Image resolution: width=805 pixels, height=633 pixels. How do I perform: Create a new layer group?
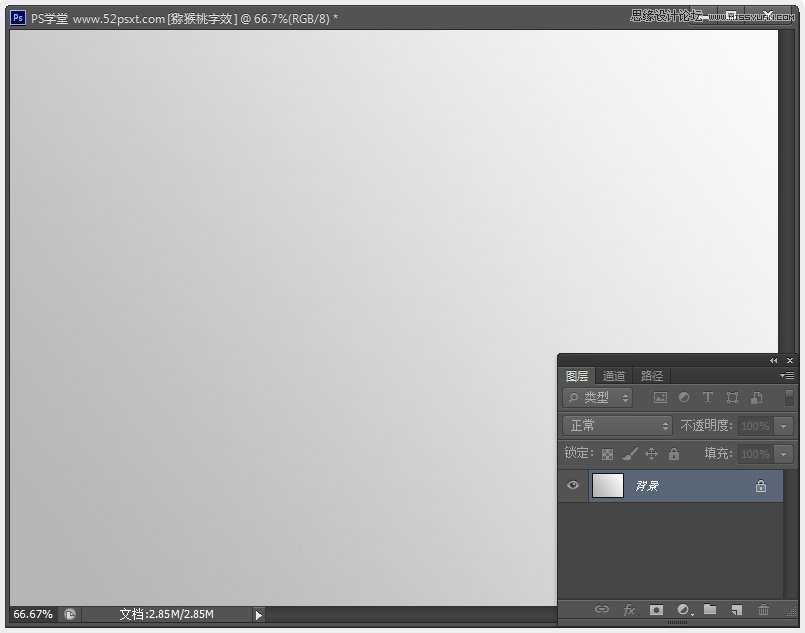pos(710,610)
